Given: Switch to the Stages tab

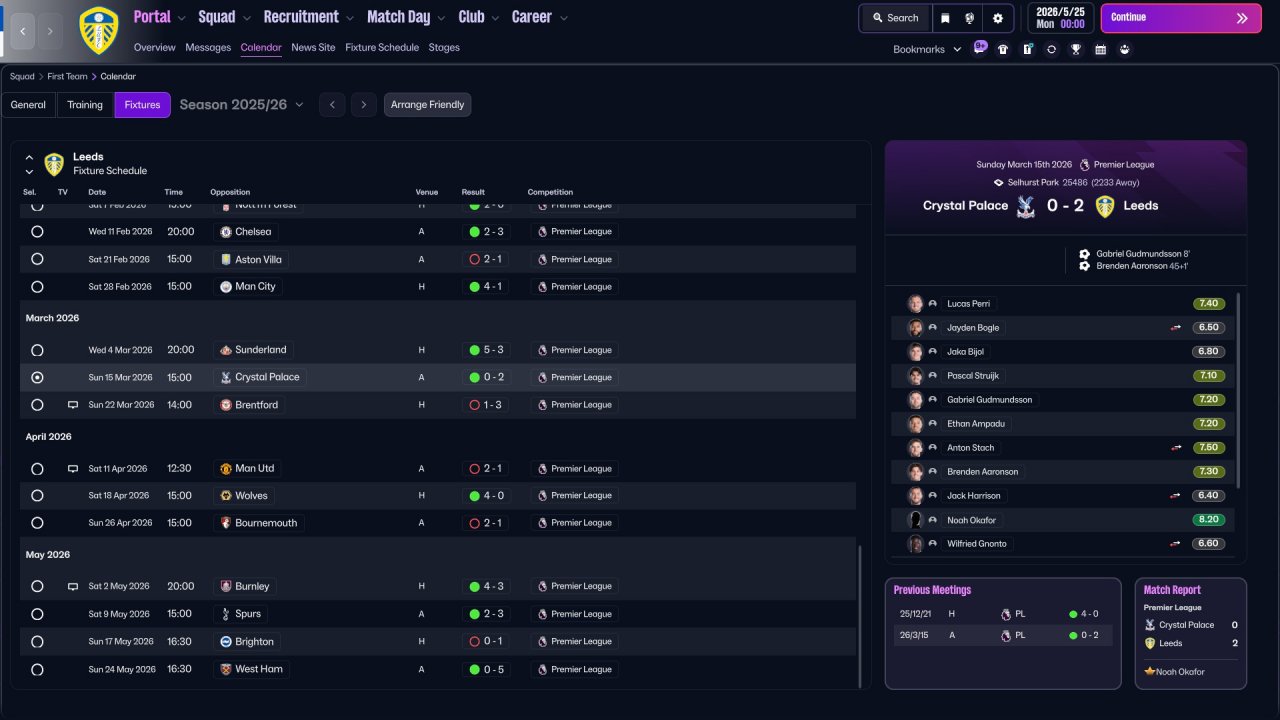Looking at the screenshot, I should (444, 47).
